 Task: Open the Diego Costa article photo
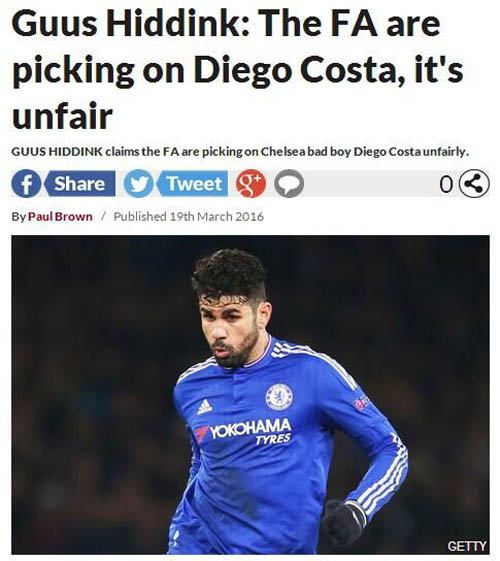[250, 395]
